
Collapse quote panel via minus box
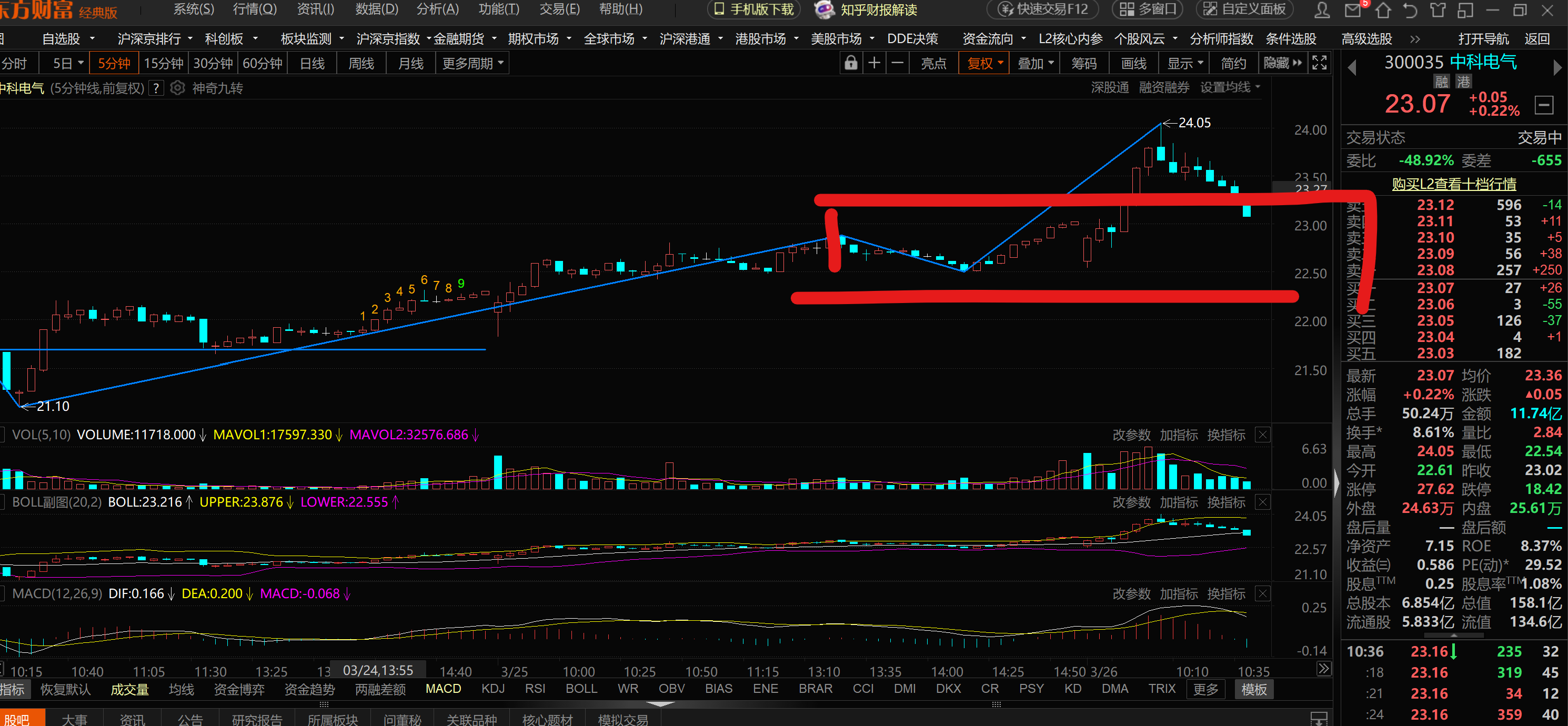[1544, 105]
